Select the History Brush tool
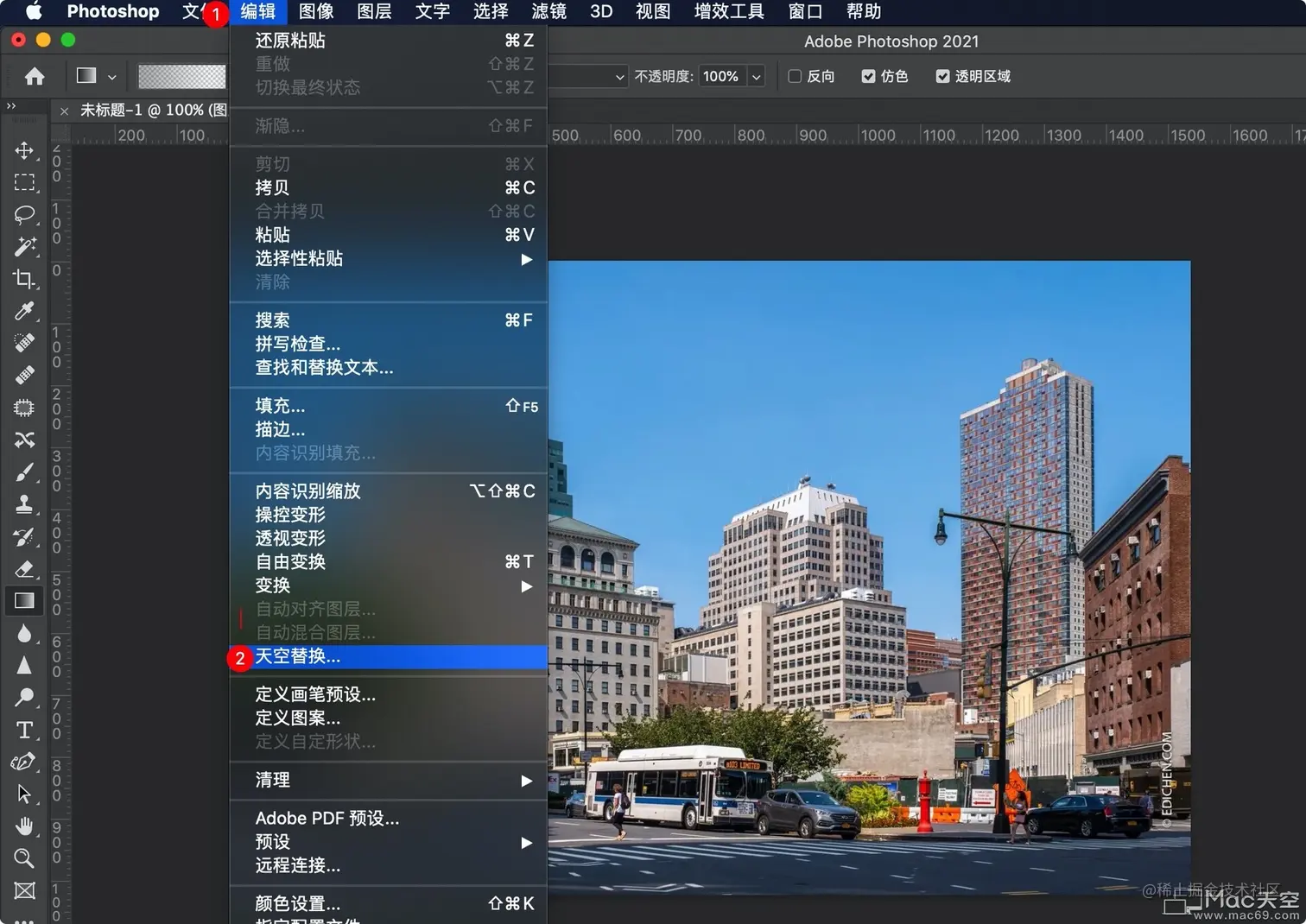This screenshot has width=1306, height=924. [24, 536]
